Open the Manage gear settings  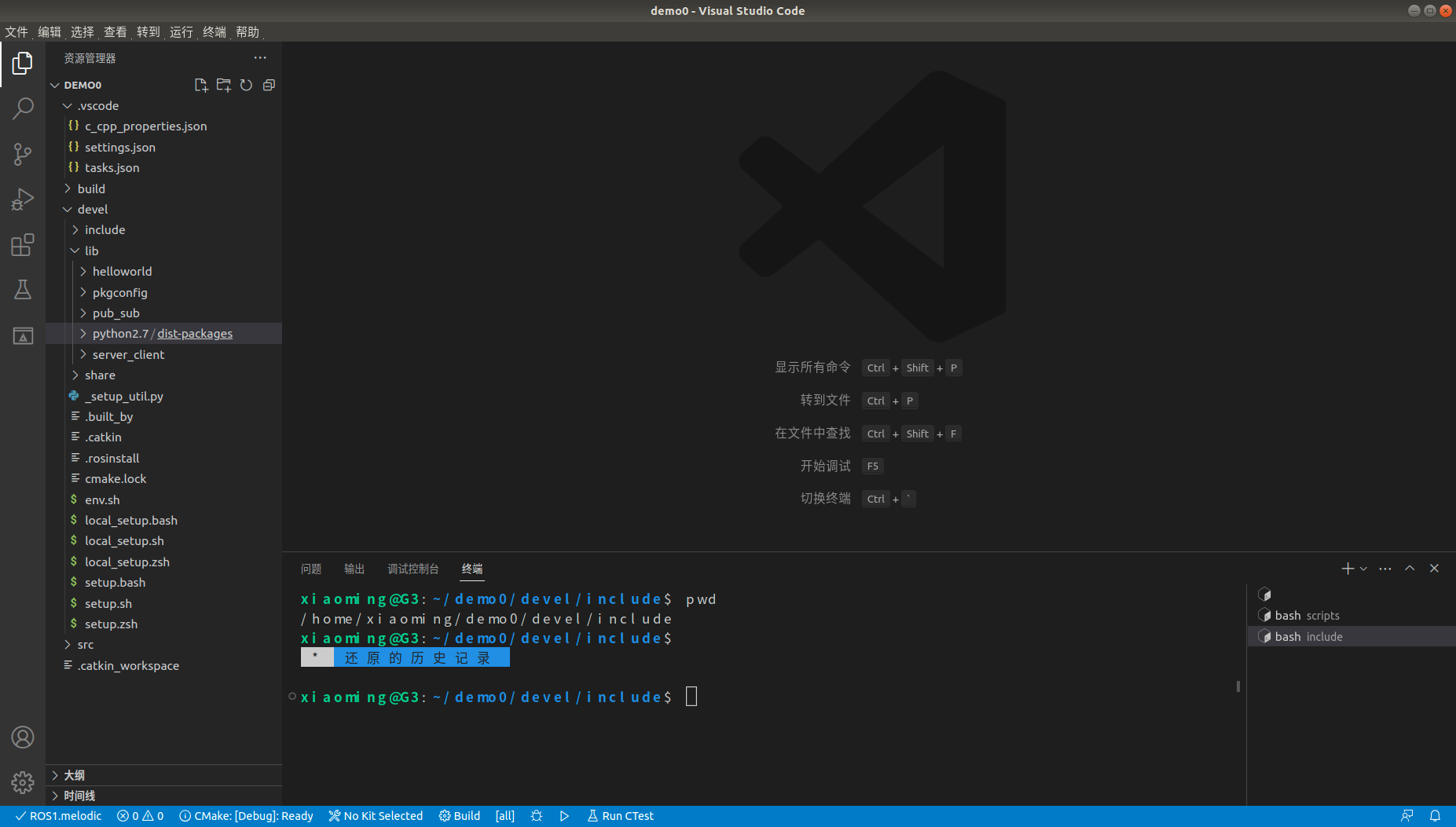tap(23, 782)
